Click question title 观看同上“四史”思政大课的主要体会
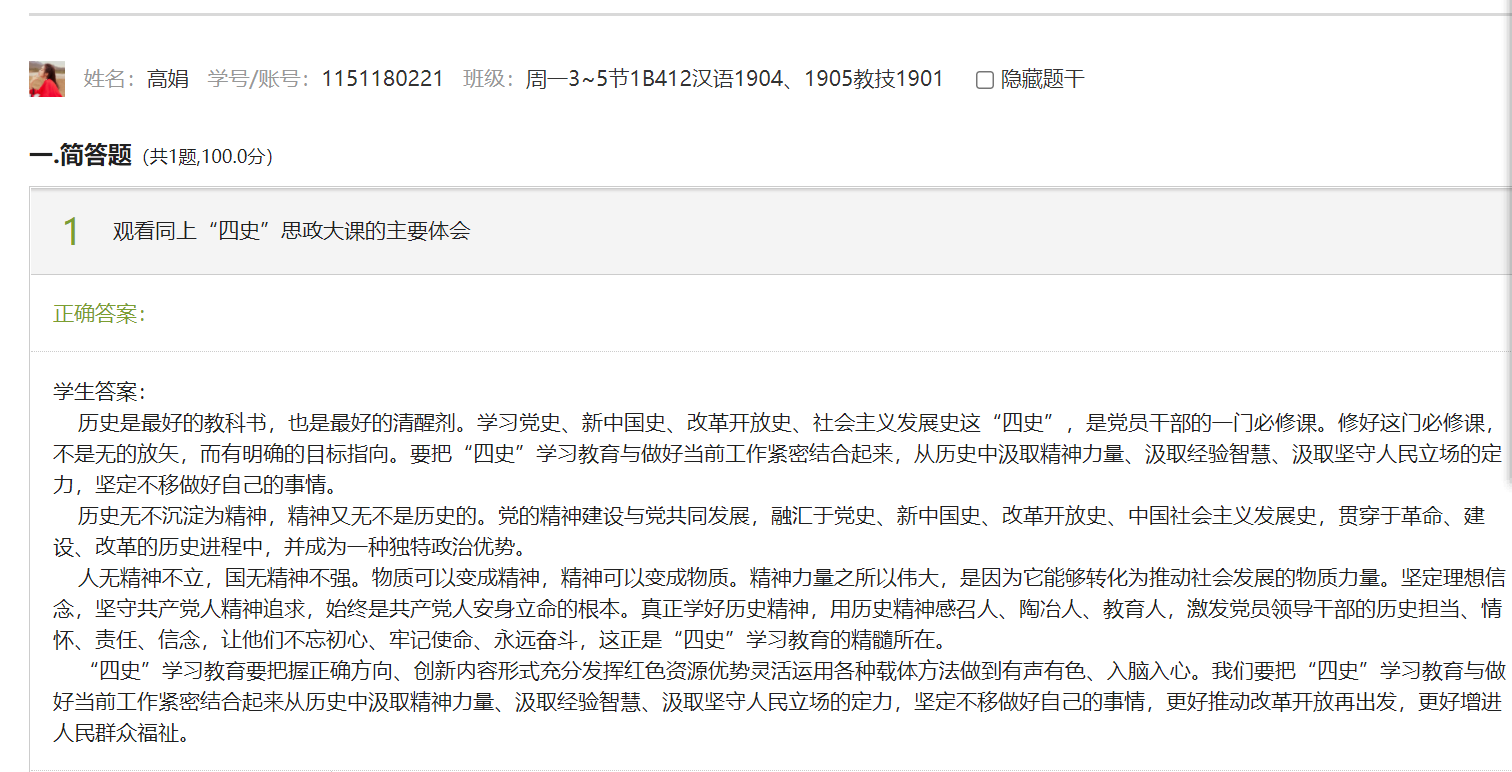 291,232
